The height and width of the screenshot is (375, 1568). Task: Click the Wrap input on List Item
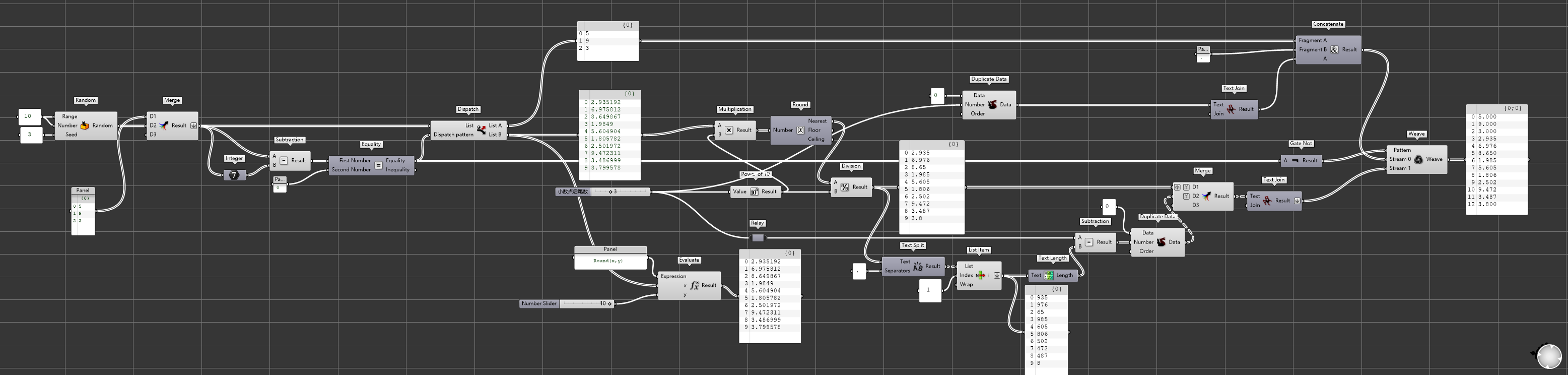(966, 284)
